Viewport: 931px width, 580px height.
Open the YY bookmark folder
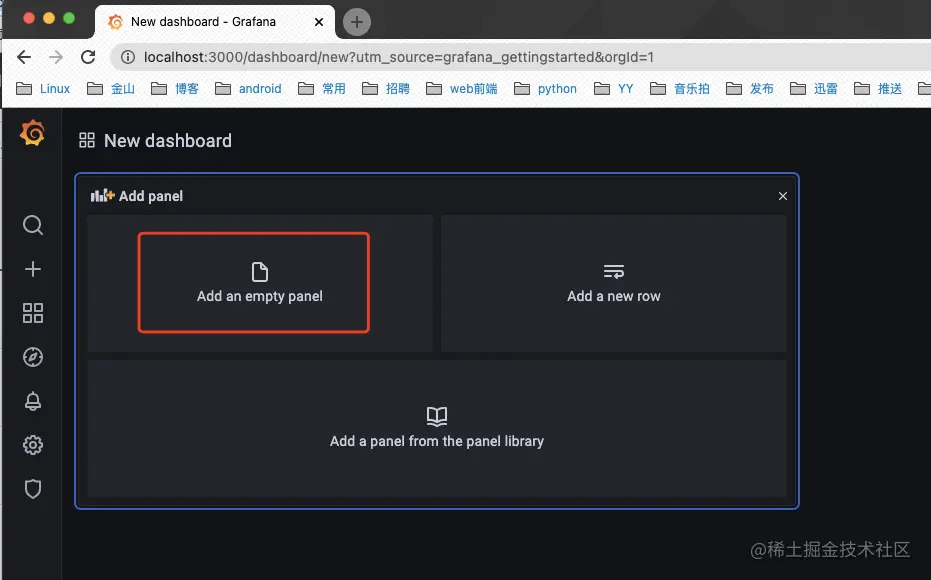click(x=614, y=88)
